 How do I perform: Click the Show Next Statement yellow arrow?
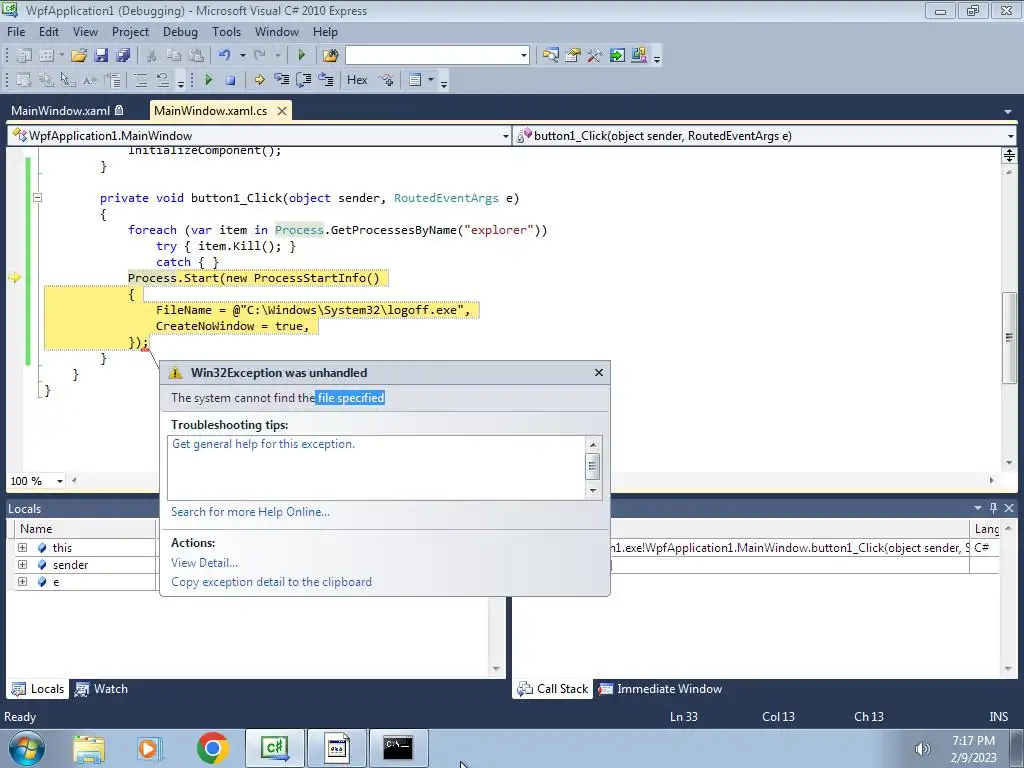click(259, 80)
